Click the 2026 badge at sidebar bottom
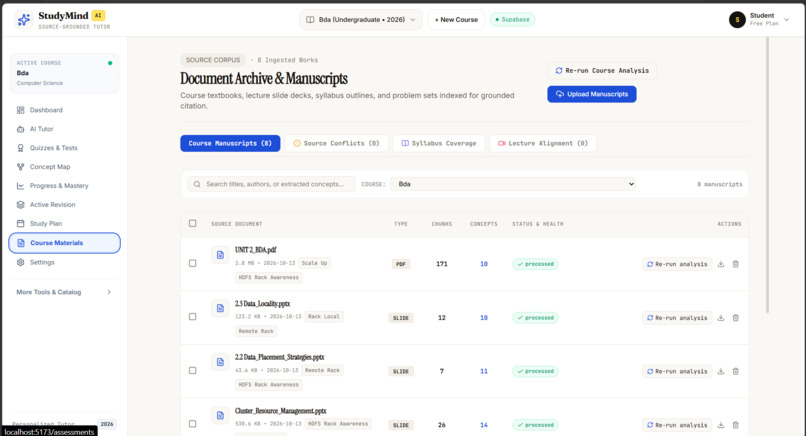The image size is (806, 436). click(x=107, y=424)
